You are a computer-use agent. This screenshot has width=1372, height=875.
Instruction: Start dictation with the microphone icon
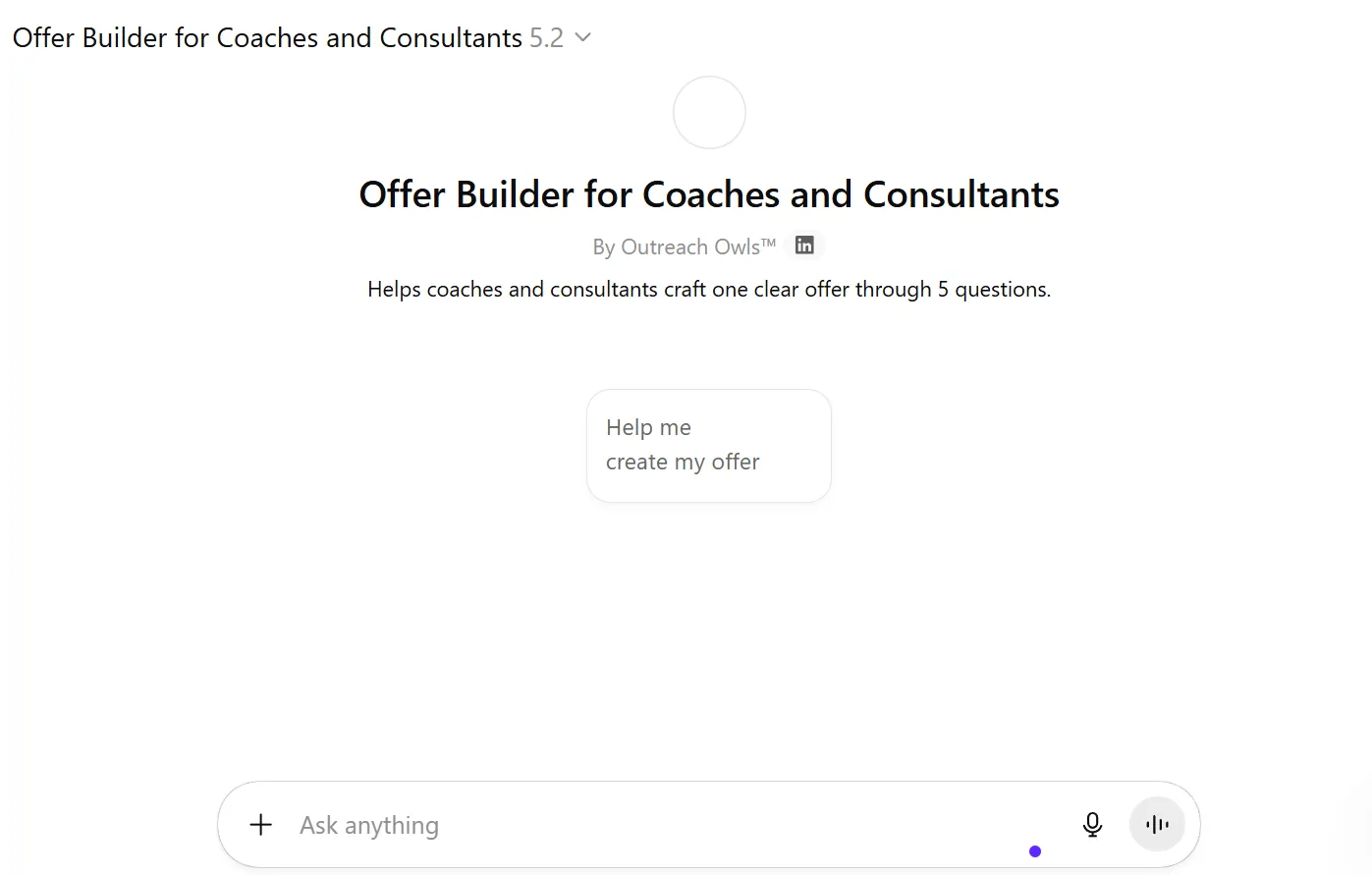coord(1092,825)
